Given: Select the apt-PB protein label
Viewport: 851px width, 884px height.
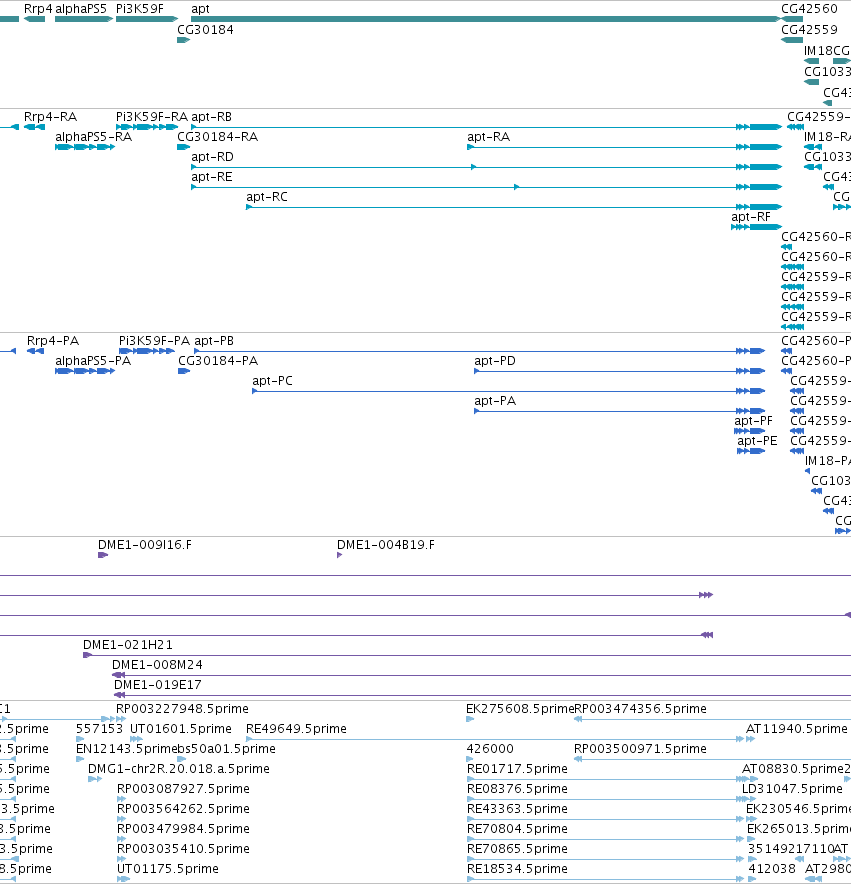Looking at the screenshot, I should [x=214, y=341].
